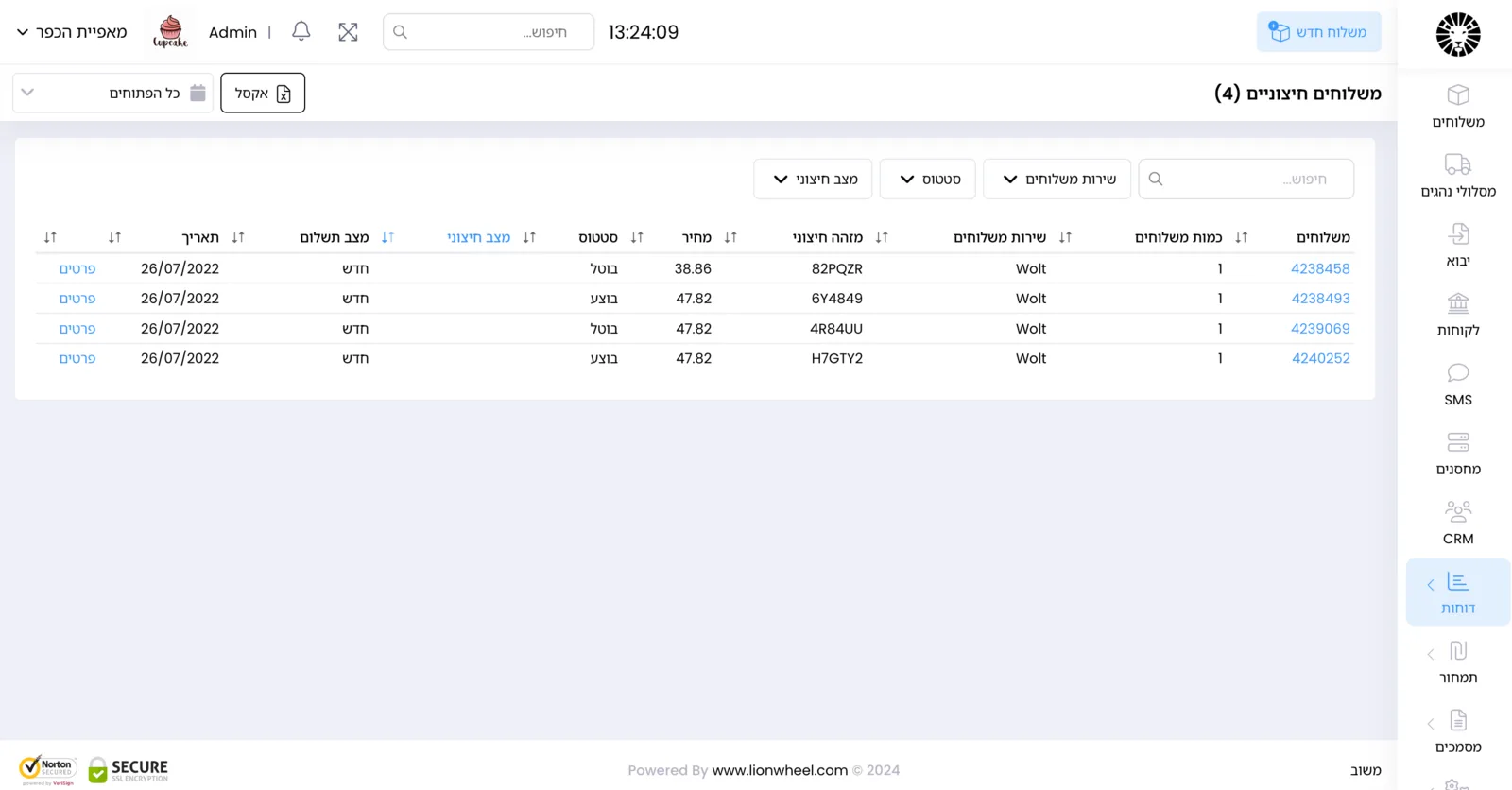Click the calendar icon in date filter
The height and width of the screenshot is (790, 1512).
click(198, 93)
